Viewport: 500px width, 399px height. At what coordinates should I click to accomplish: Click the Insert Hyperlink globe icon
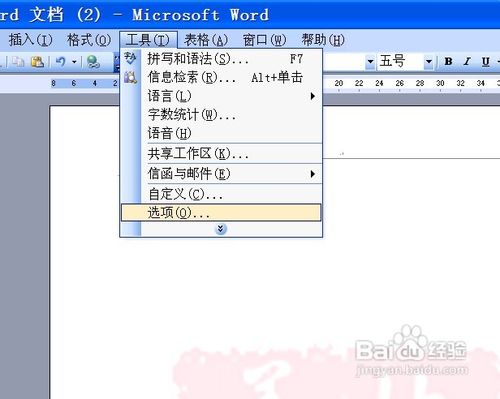click(x=93, y=62)
